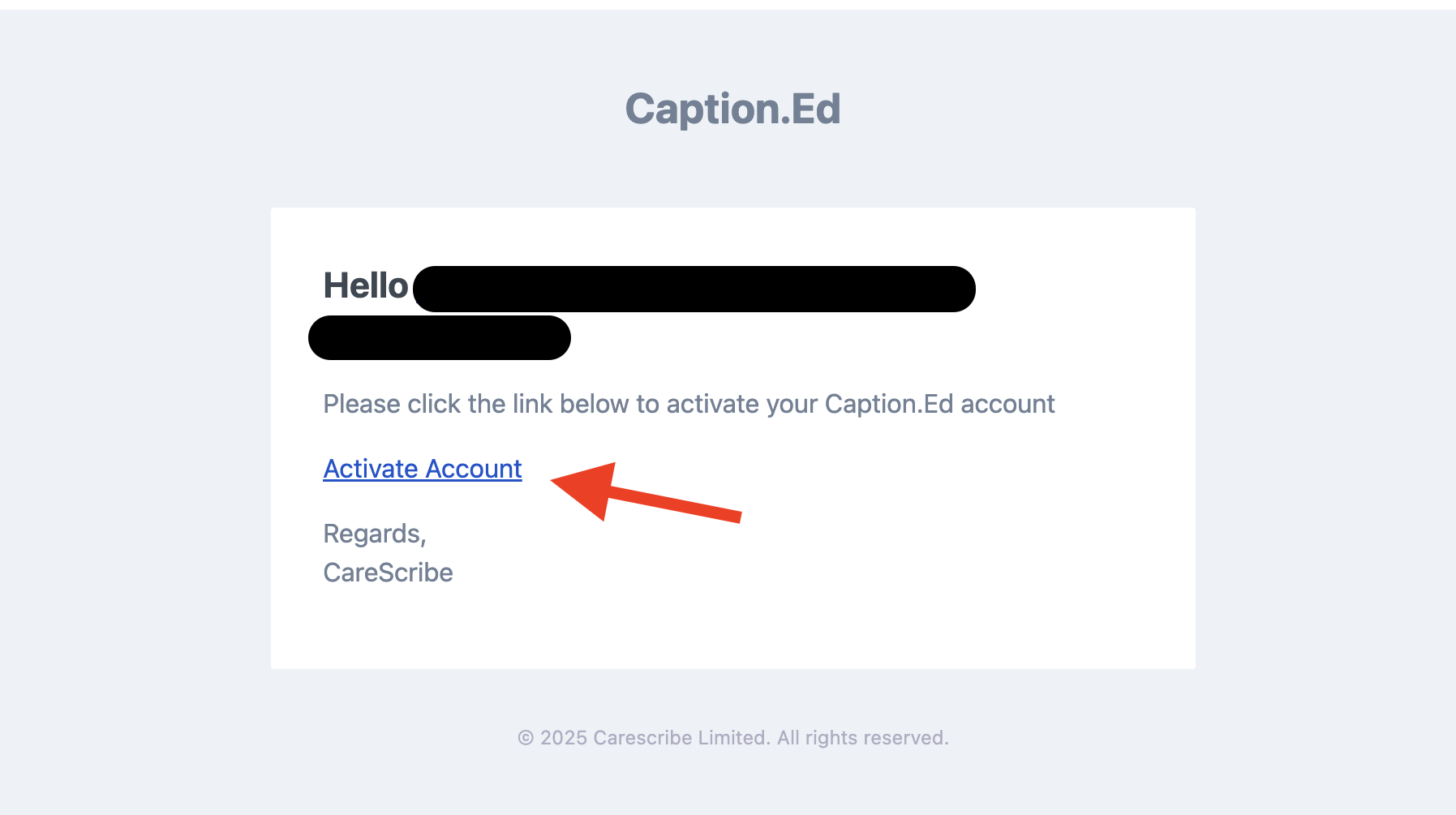Click the shorter black redaction bar under Hello
This screenshot has width=1456, height=815.
(440, 337)
